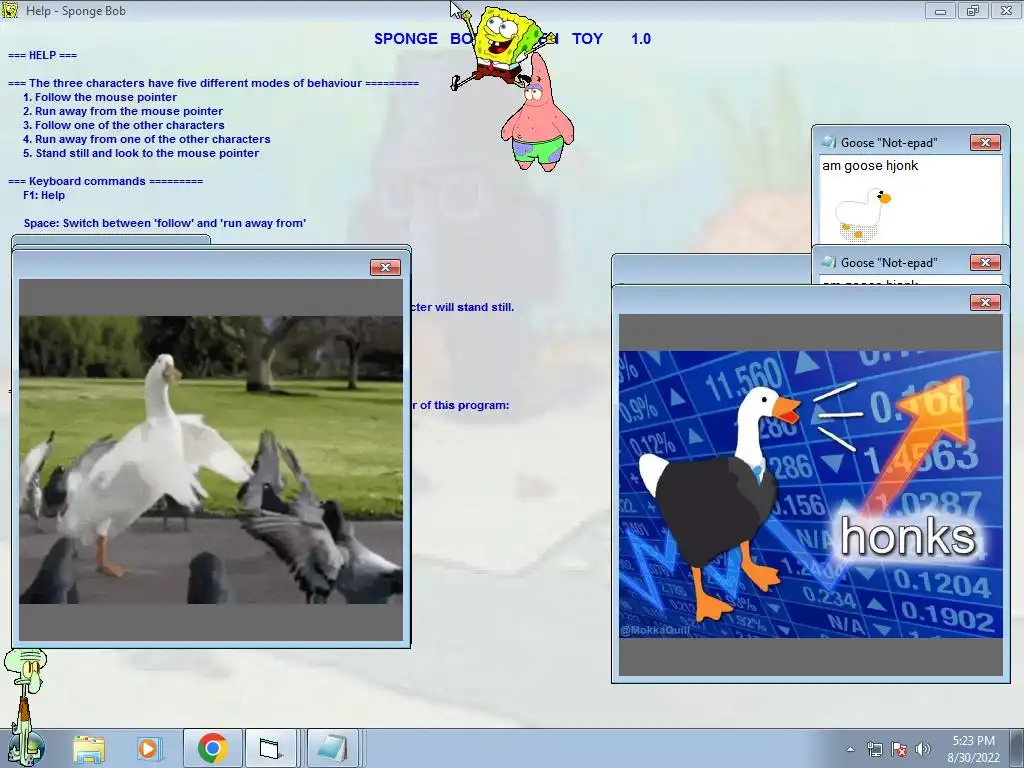
Task: Click the "will stand still." text fragment
Action: [x=474, y=307]
